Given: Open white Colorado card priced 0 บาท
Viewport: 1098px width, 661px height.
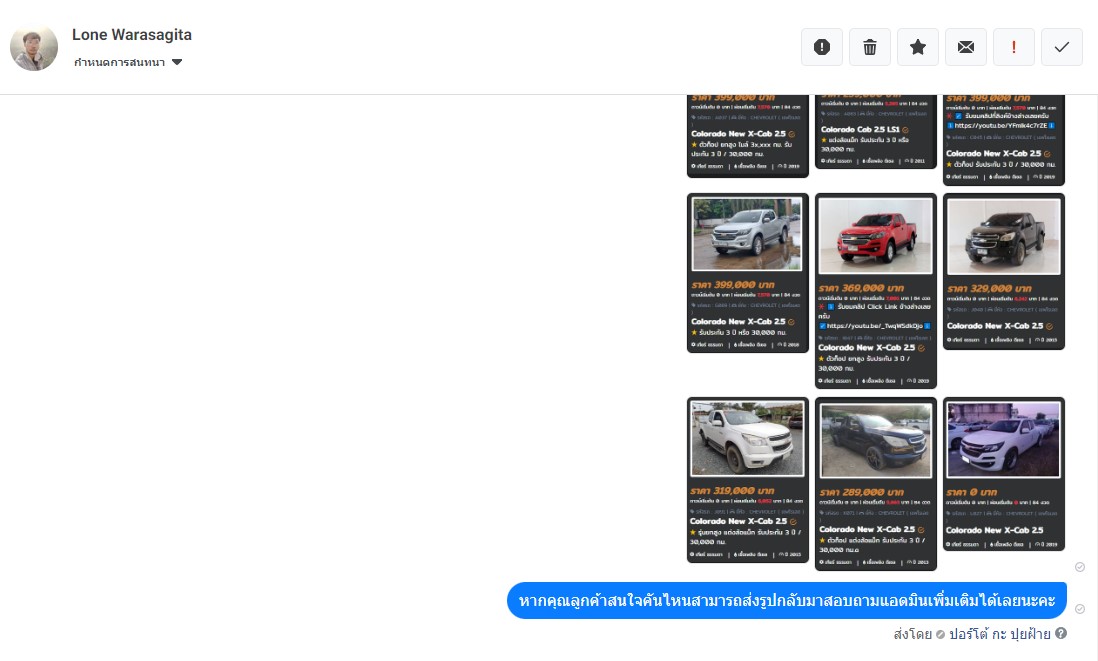Looking at the screenshot, I should 1003,474.
